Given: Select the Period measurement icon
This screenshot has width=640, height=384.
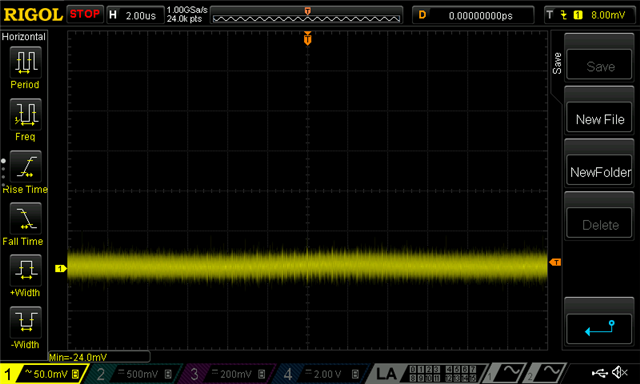Looking at the screenshot, I should [25, 63].
